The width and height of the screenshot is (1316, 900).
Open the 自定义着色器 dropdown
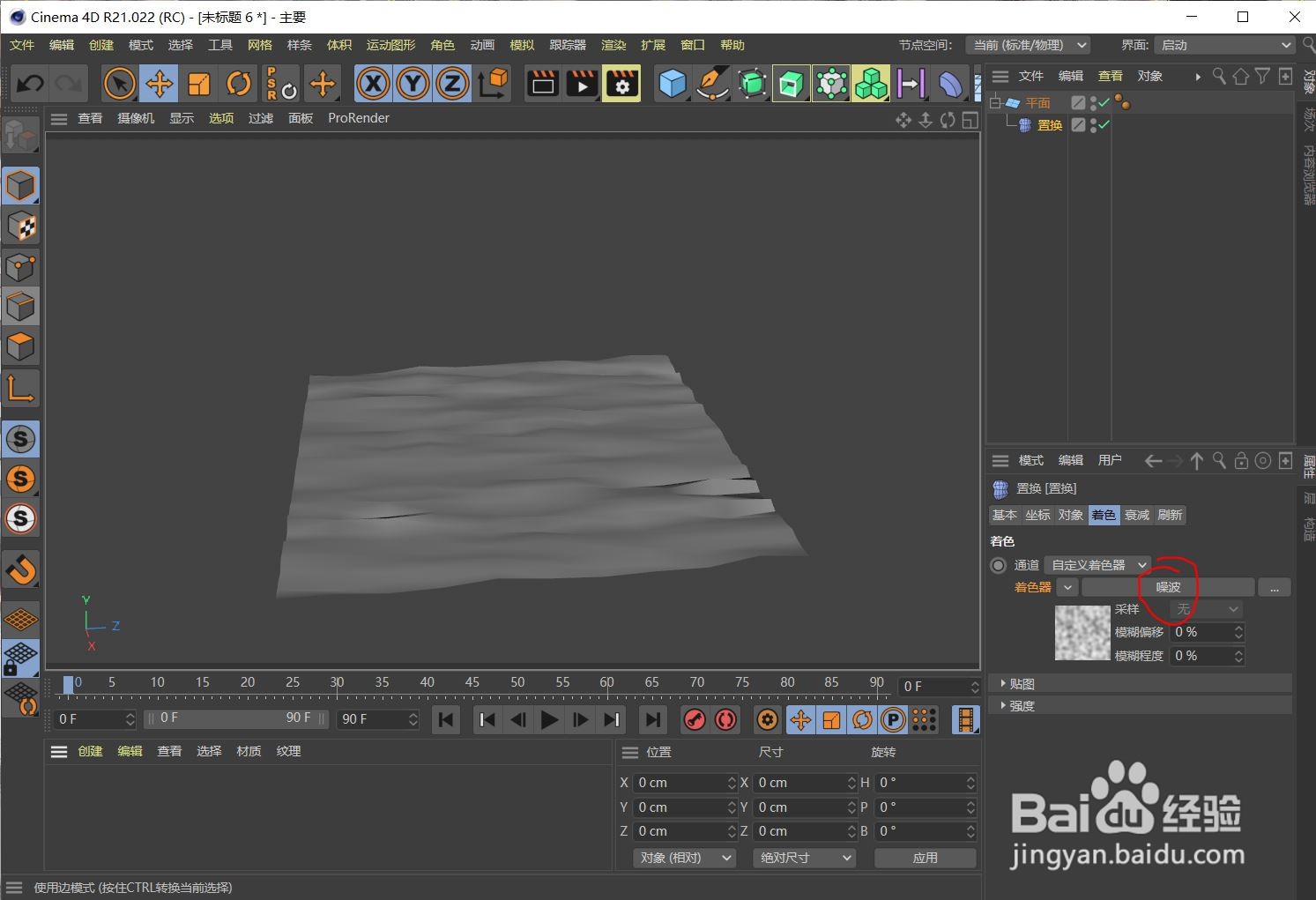pos(1097,565)
